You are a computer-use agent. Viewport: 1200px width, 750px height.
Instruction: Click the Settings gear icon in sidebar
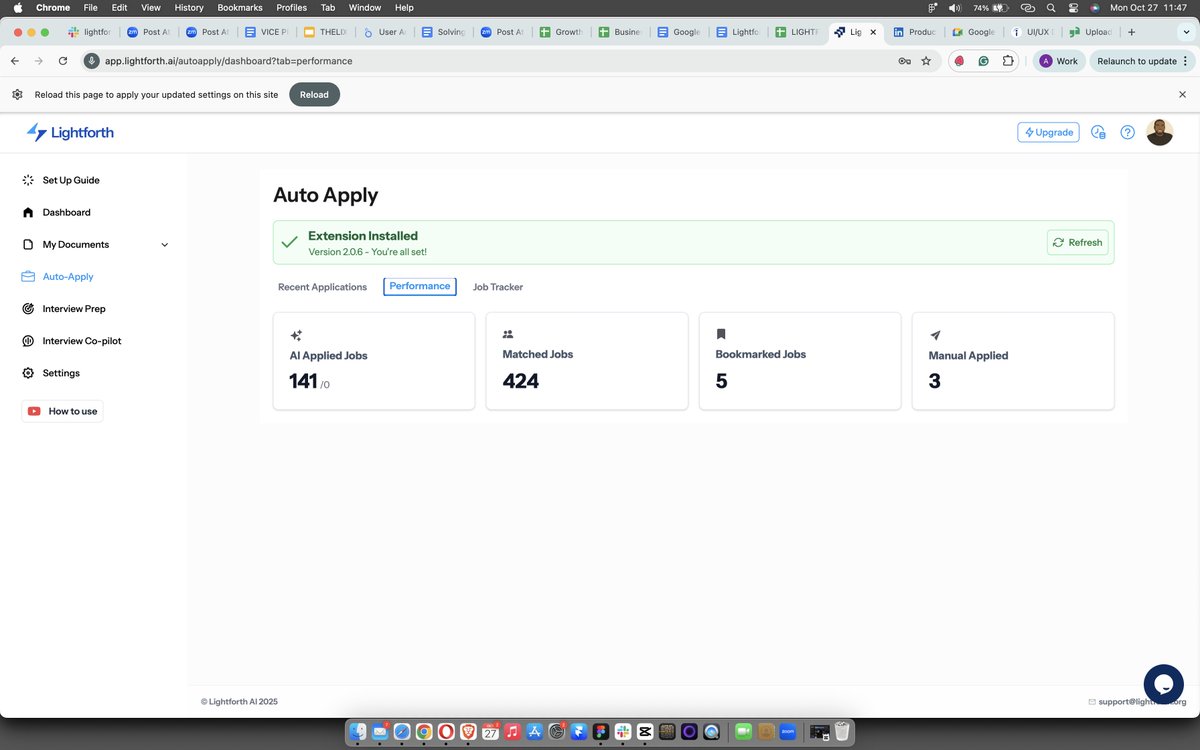[x=28, y=373]
